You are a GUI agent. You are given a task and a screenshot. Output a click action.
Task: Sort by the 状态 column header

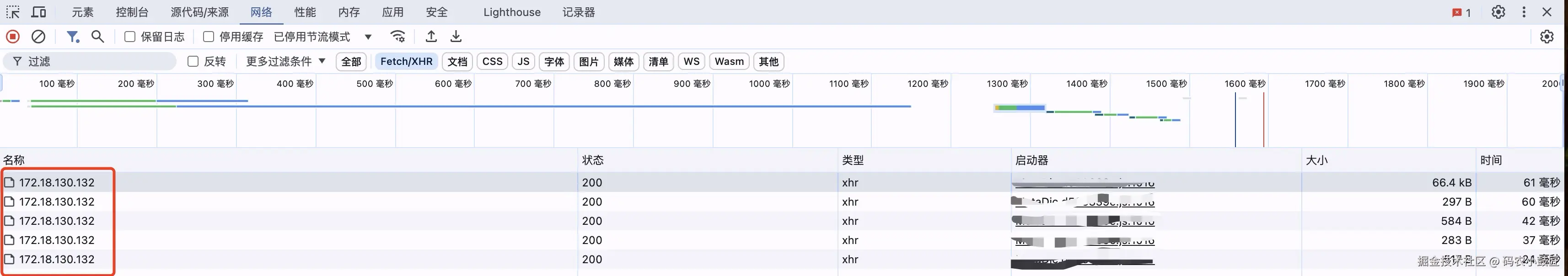pos(707,160)
